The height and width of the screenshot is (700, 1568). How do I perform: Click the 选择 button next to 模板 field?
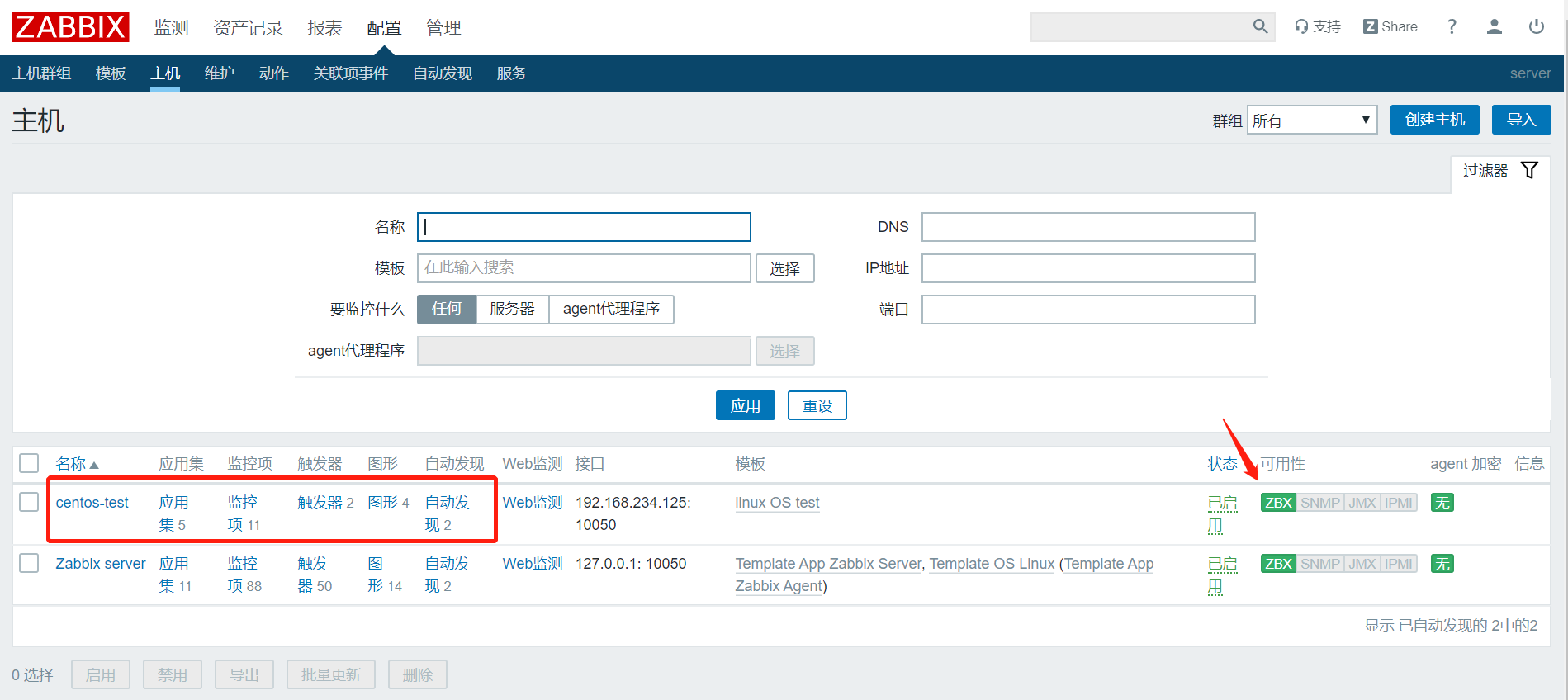coord(785,268)
